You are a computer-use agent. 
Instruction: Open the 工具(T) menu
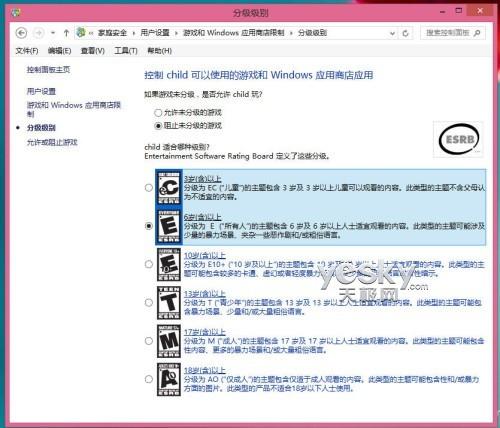click(126, 51)
